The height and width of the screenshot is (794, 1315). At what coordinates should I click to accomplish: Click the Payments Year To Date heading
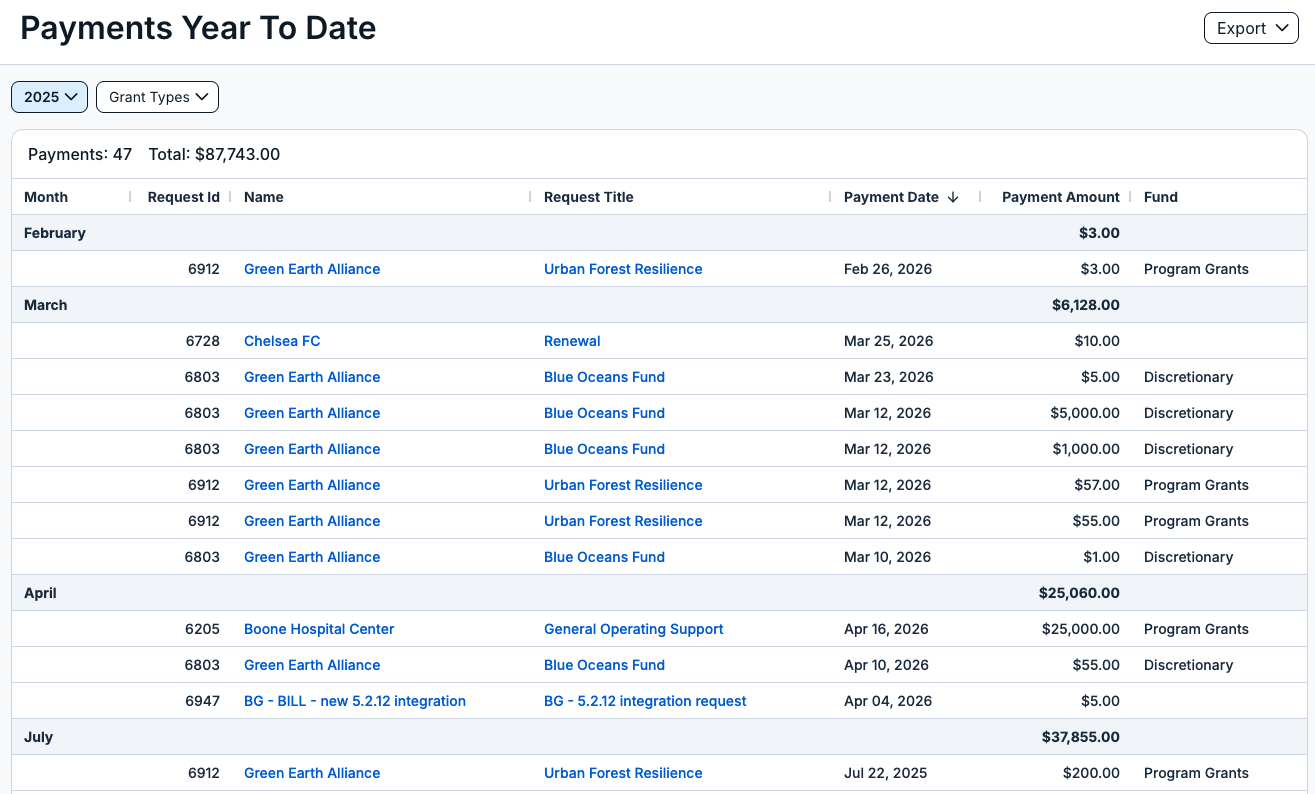(198, 28)
